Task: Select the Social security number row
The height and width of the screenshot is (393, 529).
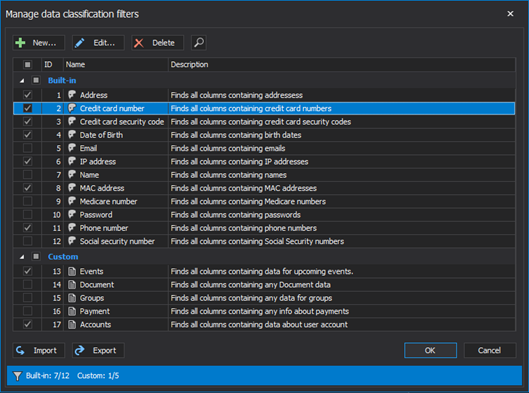Action: click(x=264, y=241)
